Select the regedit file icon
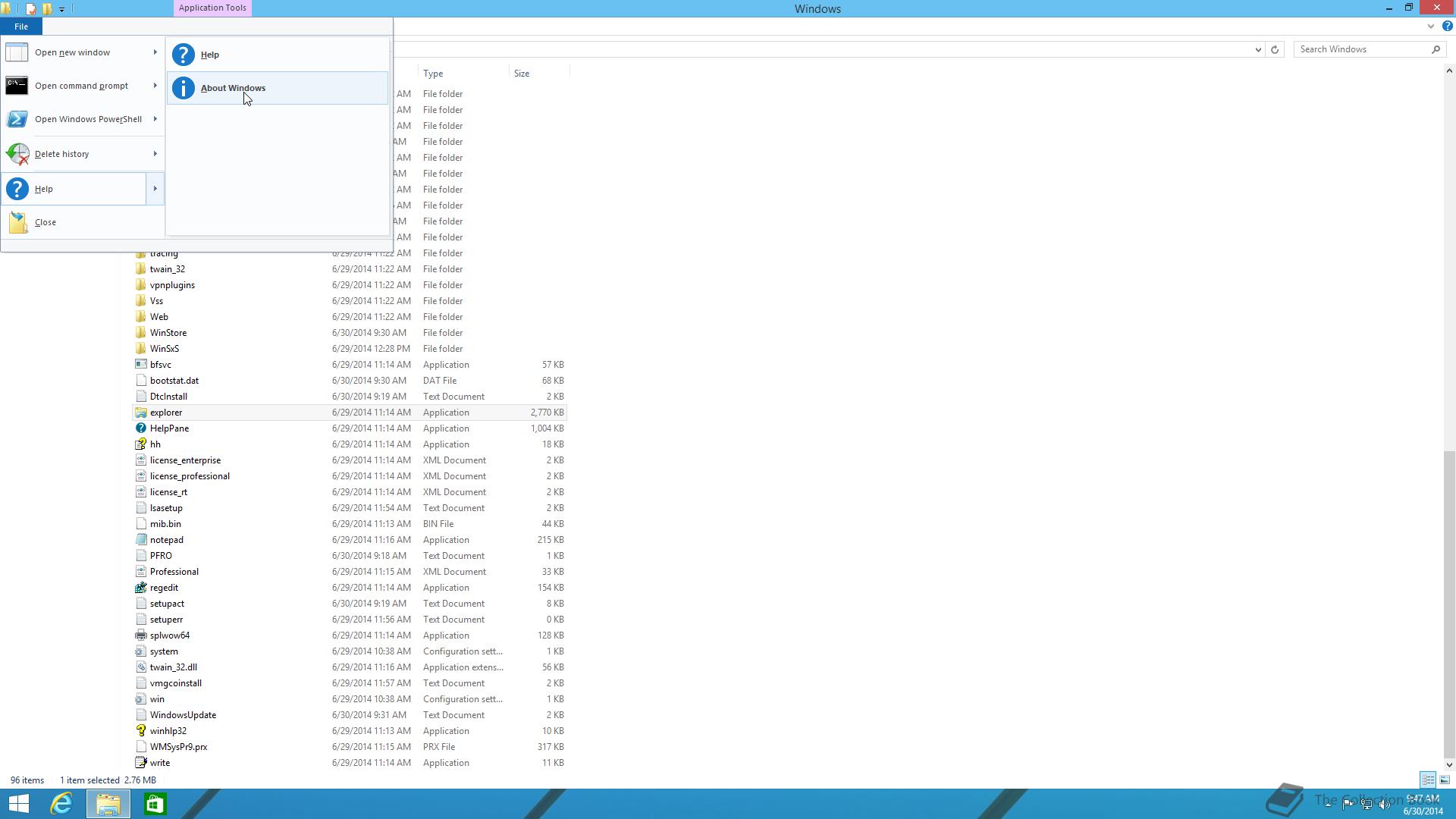 (x=140, y=588)
